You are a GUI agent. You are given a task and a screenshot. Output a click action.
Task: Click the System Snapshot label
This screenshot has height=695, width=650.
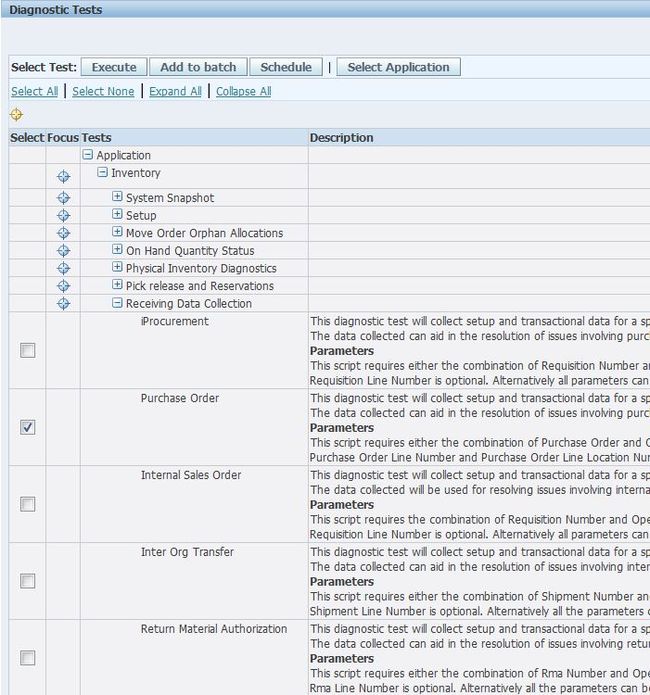tap(170, 198)
